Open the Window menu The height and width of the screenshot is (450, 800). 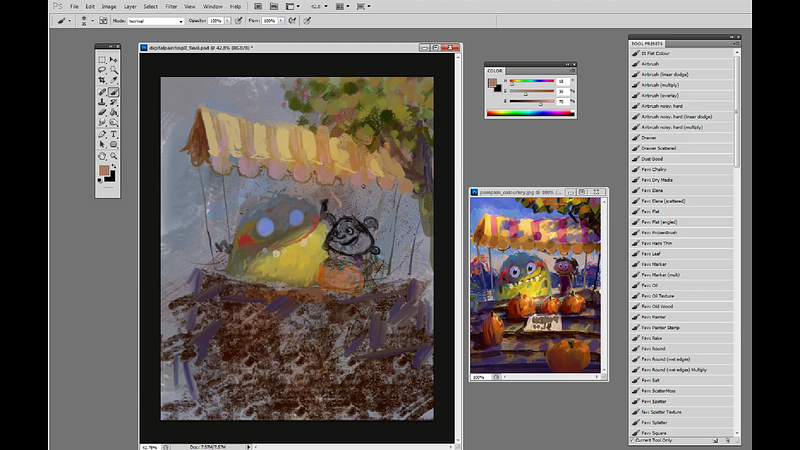212,7
